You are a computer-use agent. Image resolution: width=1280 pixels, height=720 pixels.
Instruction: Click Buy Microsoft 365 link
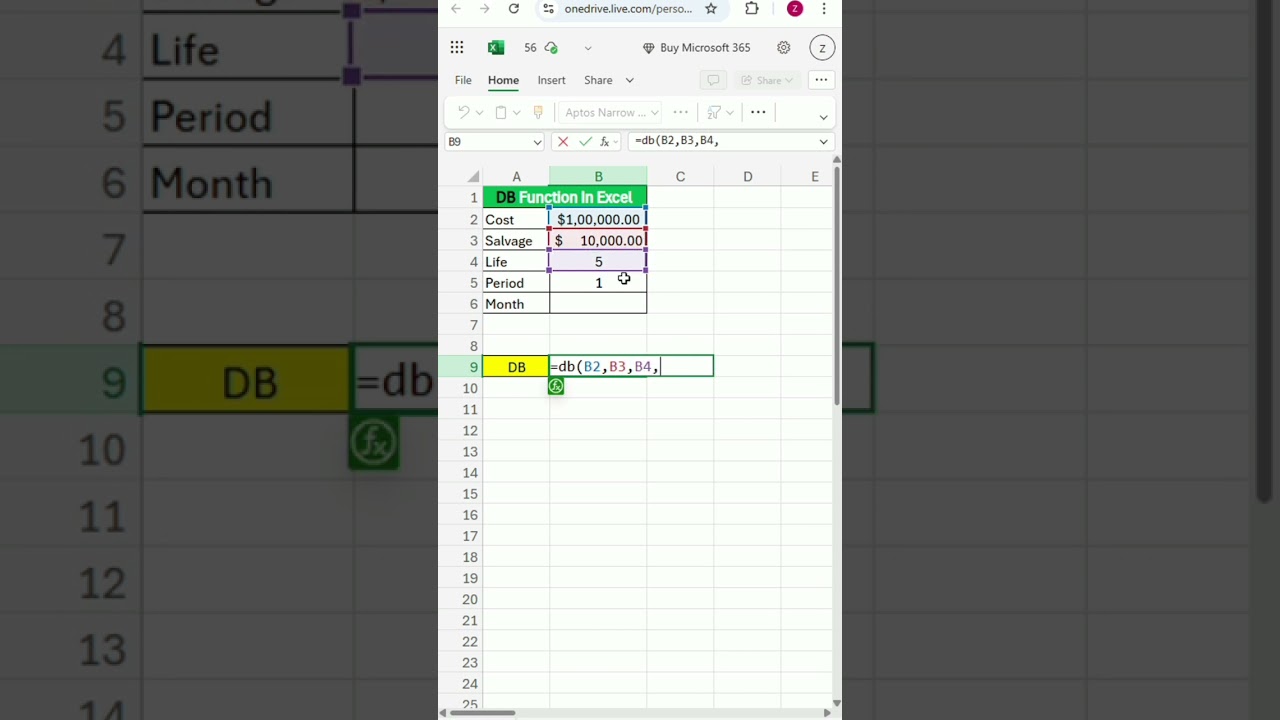pos(696,48)
